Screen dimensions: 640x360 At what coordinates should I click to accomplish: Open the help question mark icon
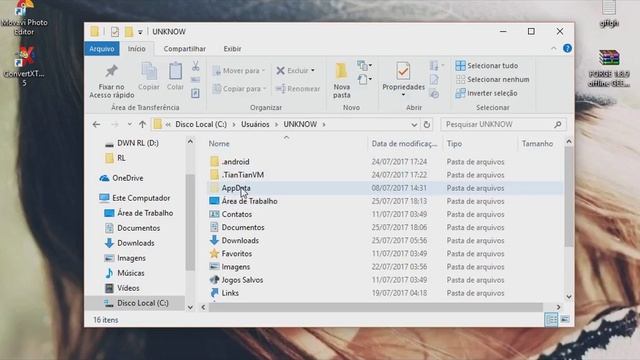point(567,48)
